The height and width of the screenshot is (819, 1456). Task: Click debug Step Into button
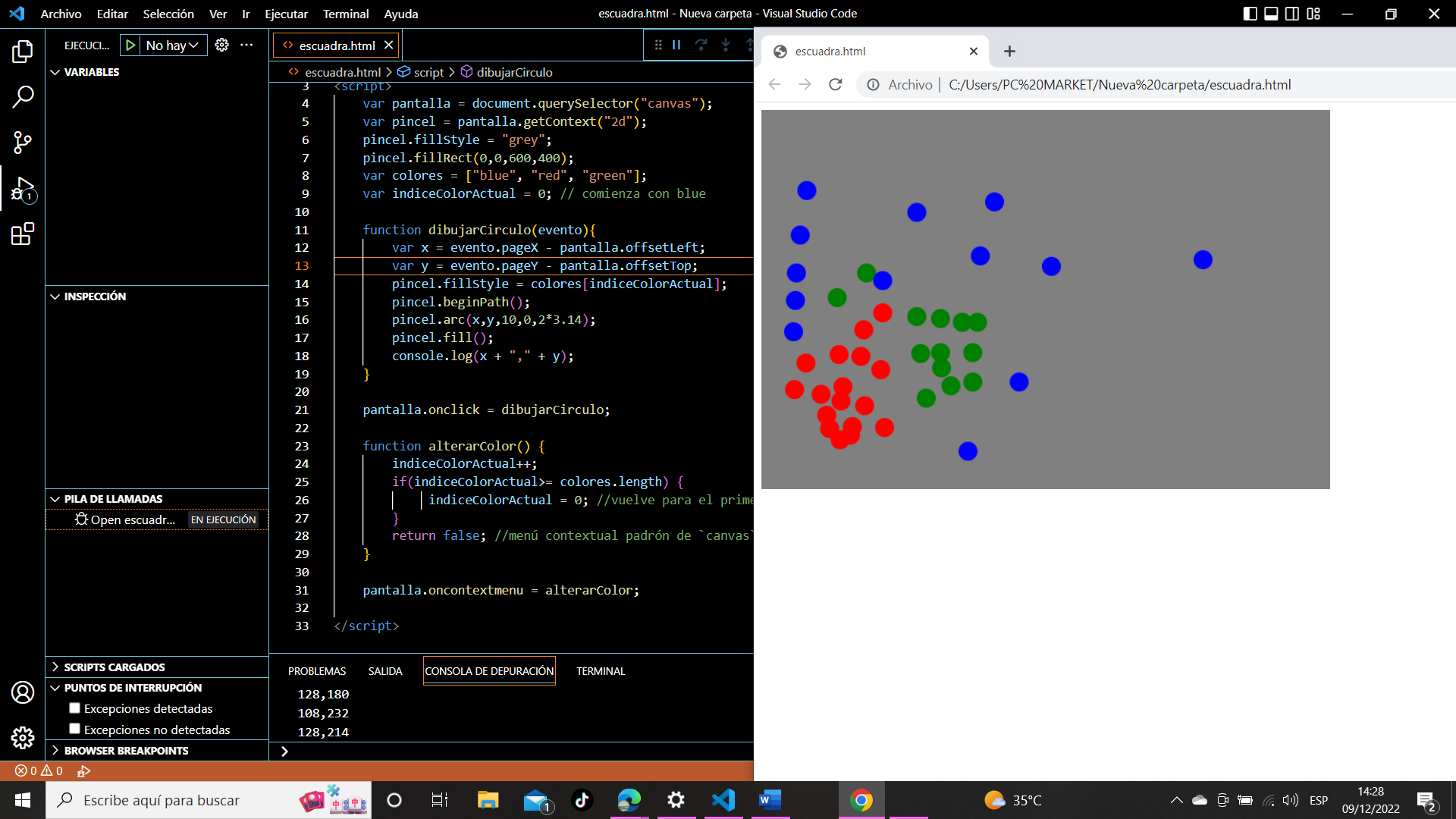[726, 45]
